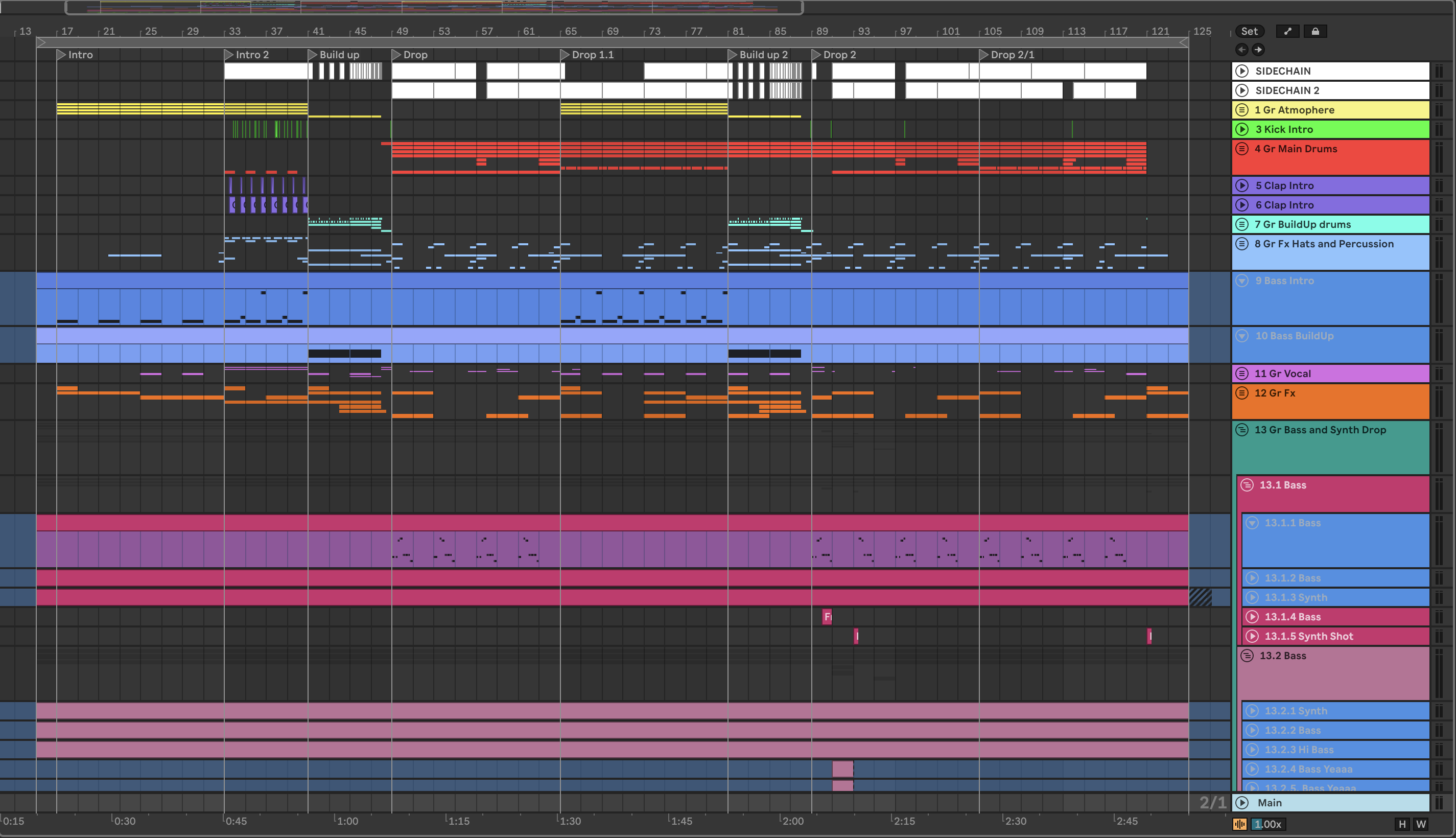
Task: Click the 3 Kick Intro track unfold icon
Action: pyautogui.click(x=1242, y=129)
